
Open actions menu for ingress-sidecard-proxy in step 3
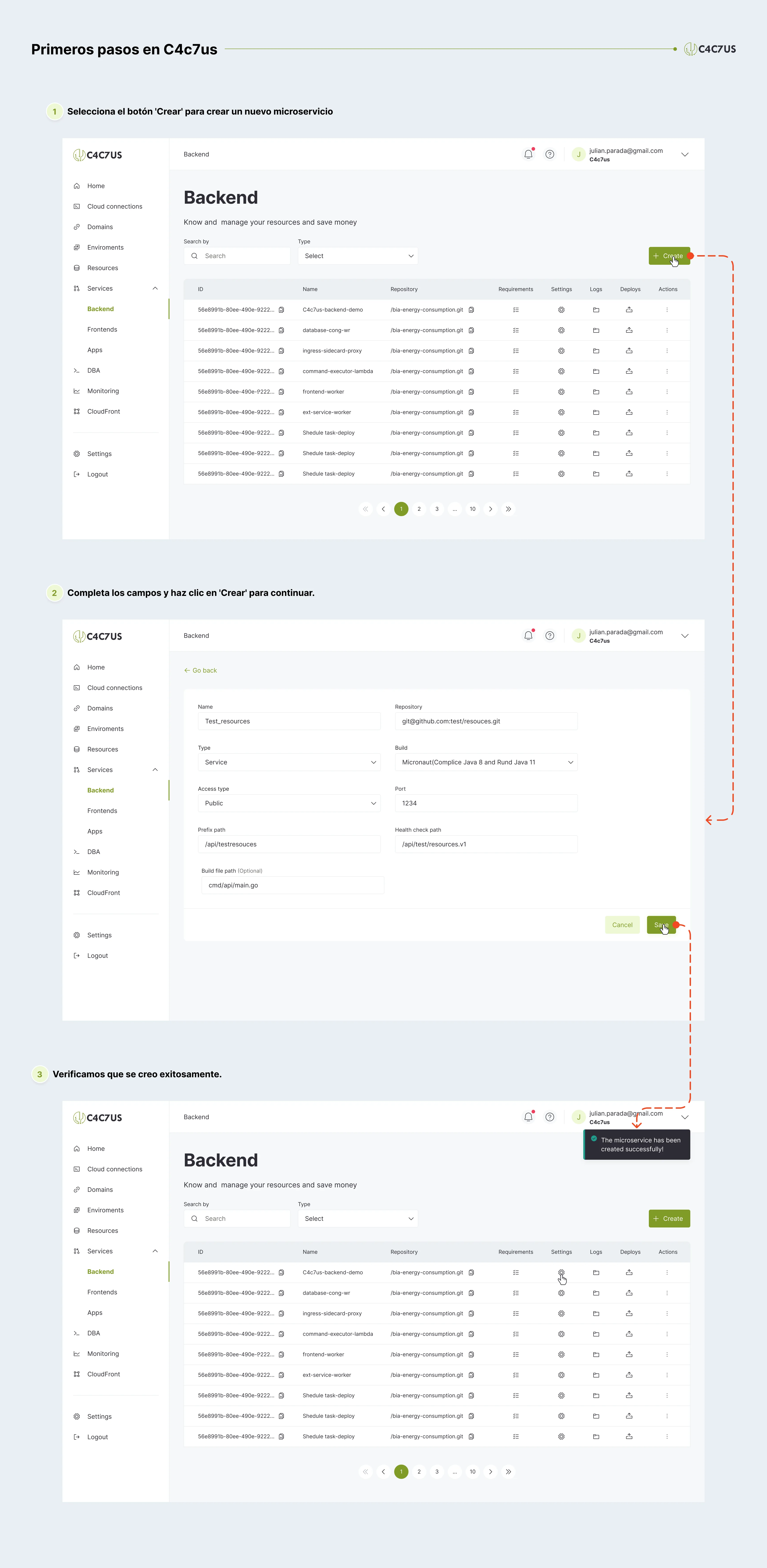pos(667,1313)
